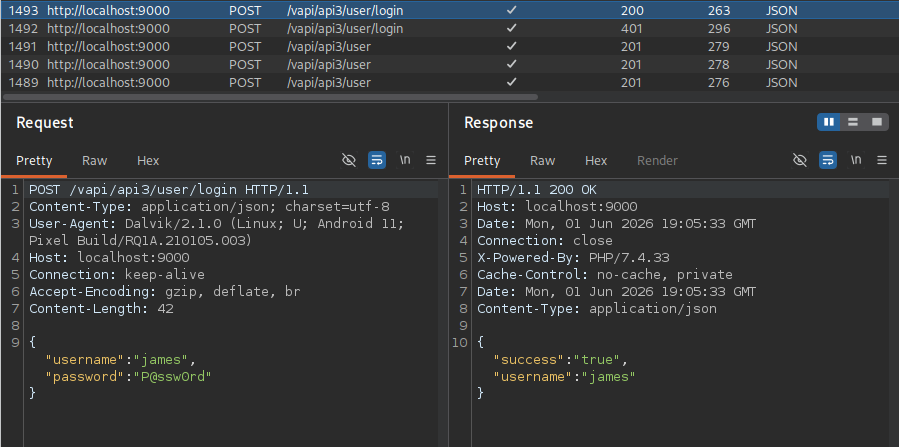
Task: Click POST request line in Request editor
Action: pos(169,189)
